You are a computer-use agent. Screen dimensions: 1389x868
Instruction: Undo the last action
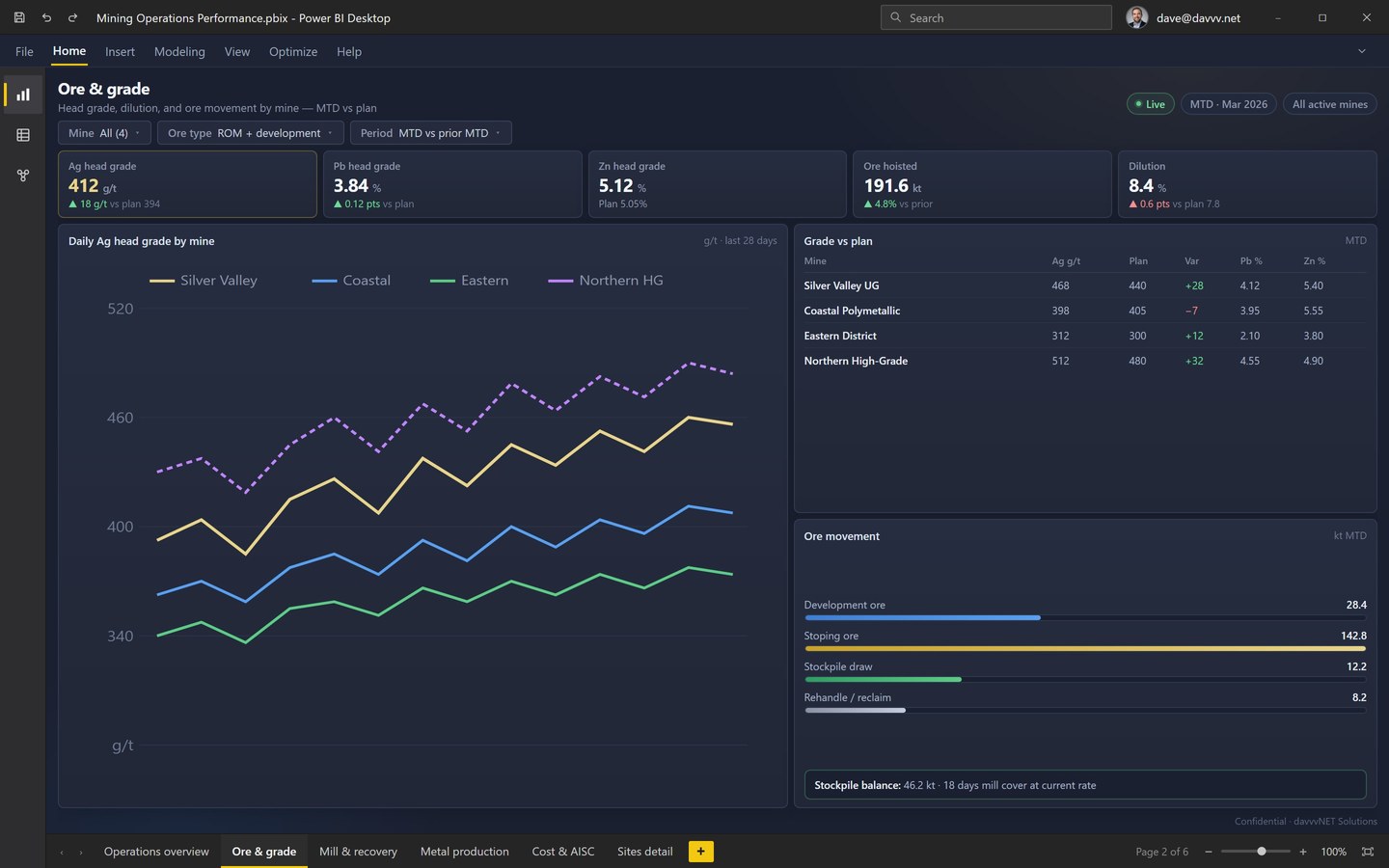tap(46, 17)
